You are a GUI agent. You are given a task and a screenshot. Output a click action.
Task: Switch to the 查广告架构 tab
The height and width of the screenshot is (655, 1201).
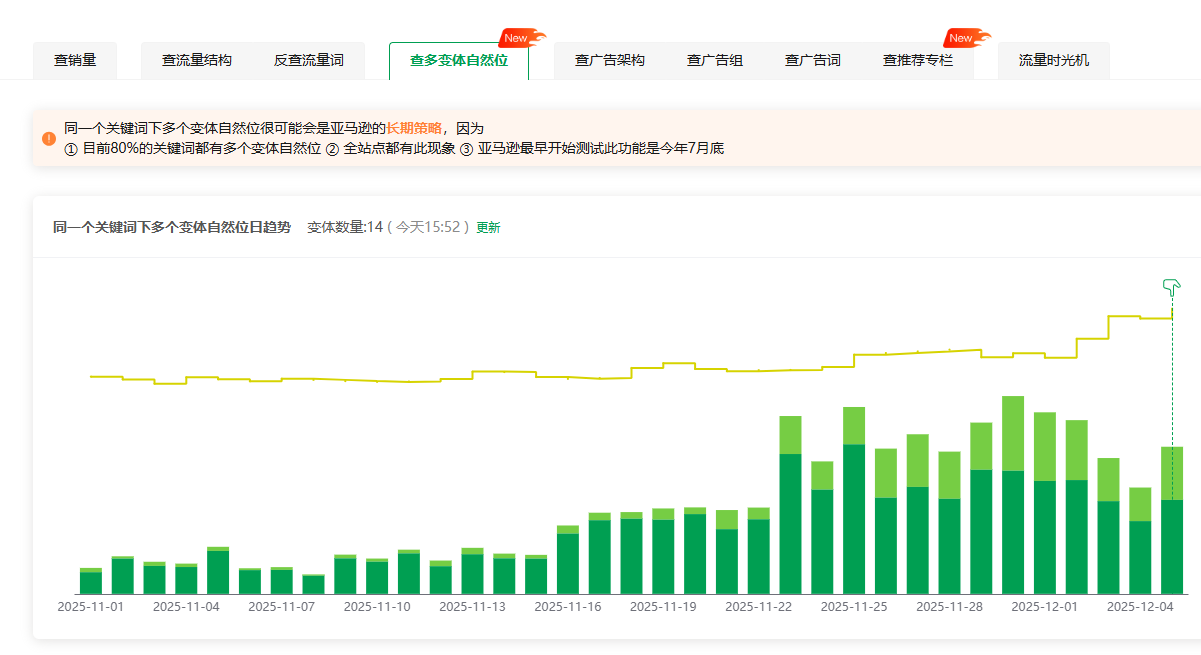click(610, 60)
